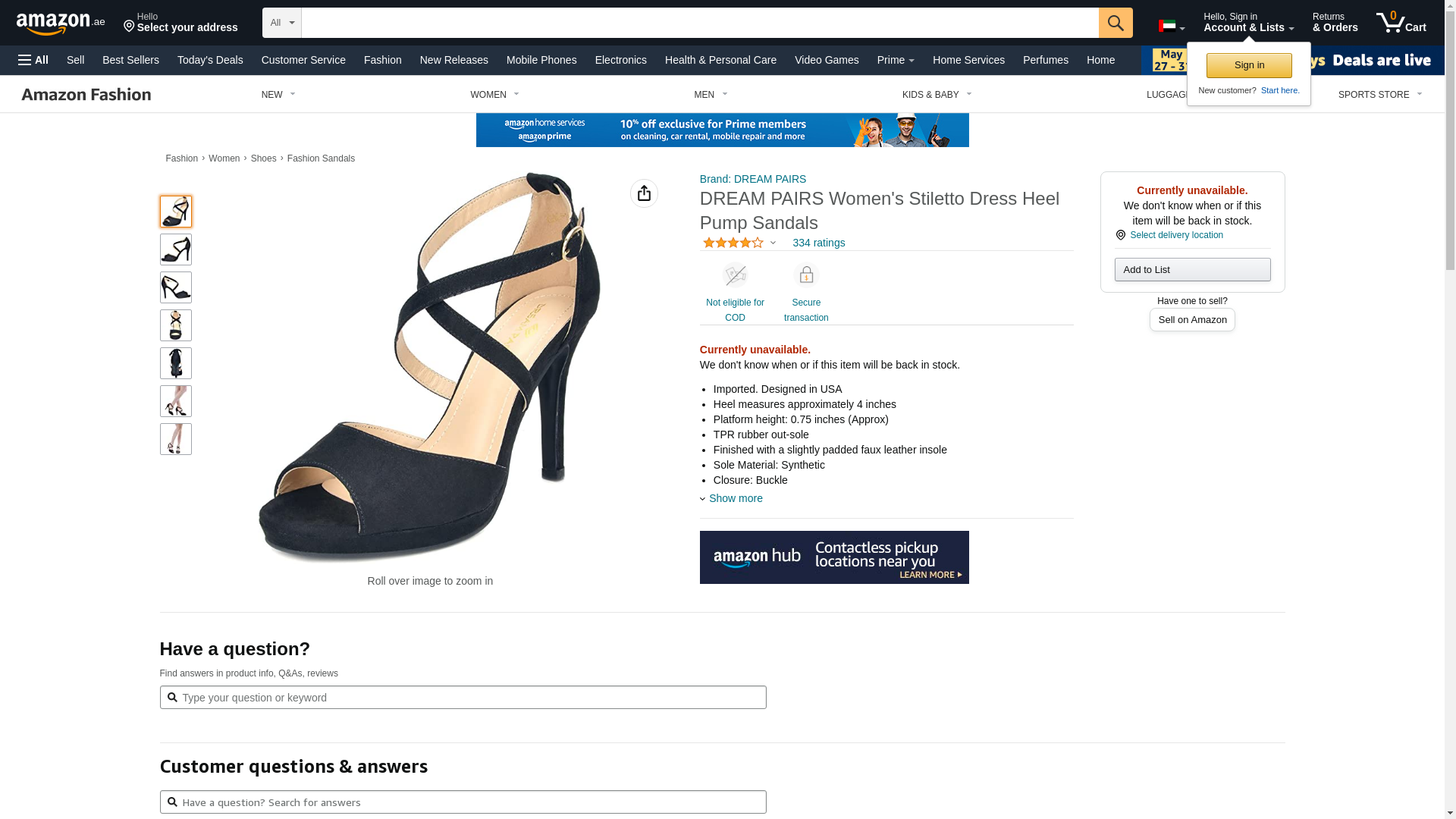Viewport: 1456px width, 819px height.
Task: Click the yellow Sign in button
Action: (x=1248, y=65)
